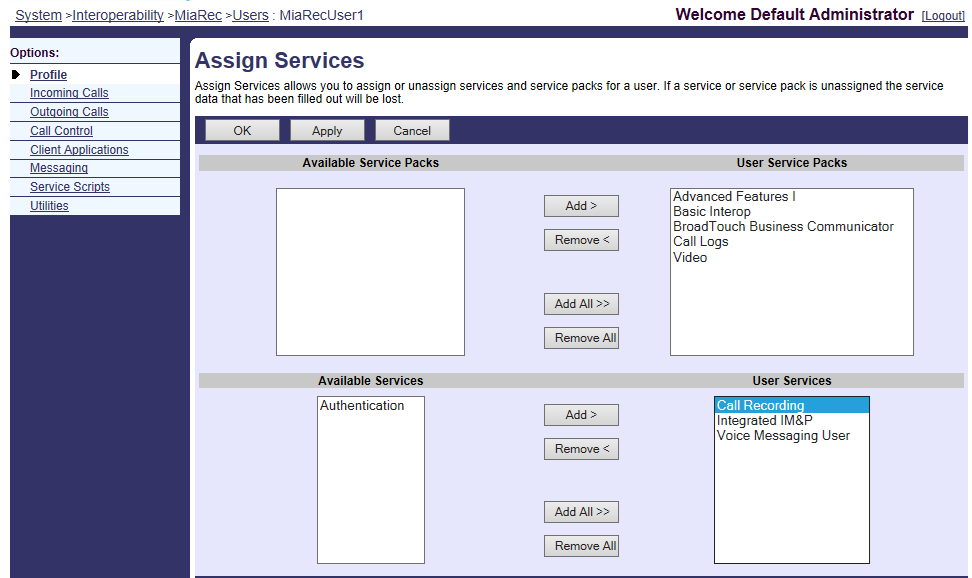Click the arrow marker beside Profile
Viewport: 972px width, 578px height.
pyautogui.click(x=16, y=74)
